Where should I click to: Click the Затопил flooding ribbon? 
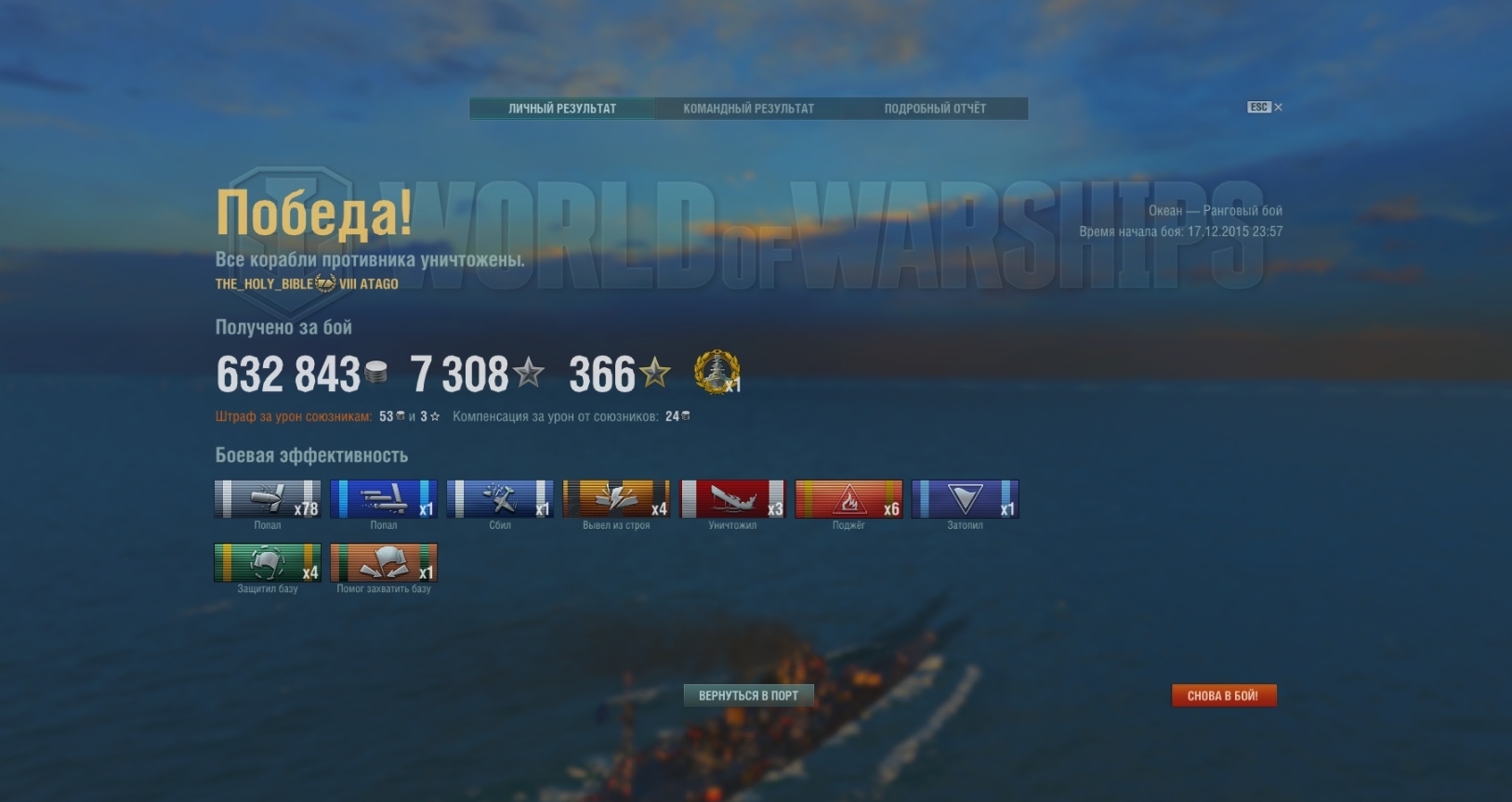(965, 499)
